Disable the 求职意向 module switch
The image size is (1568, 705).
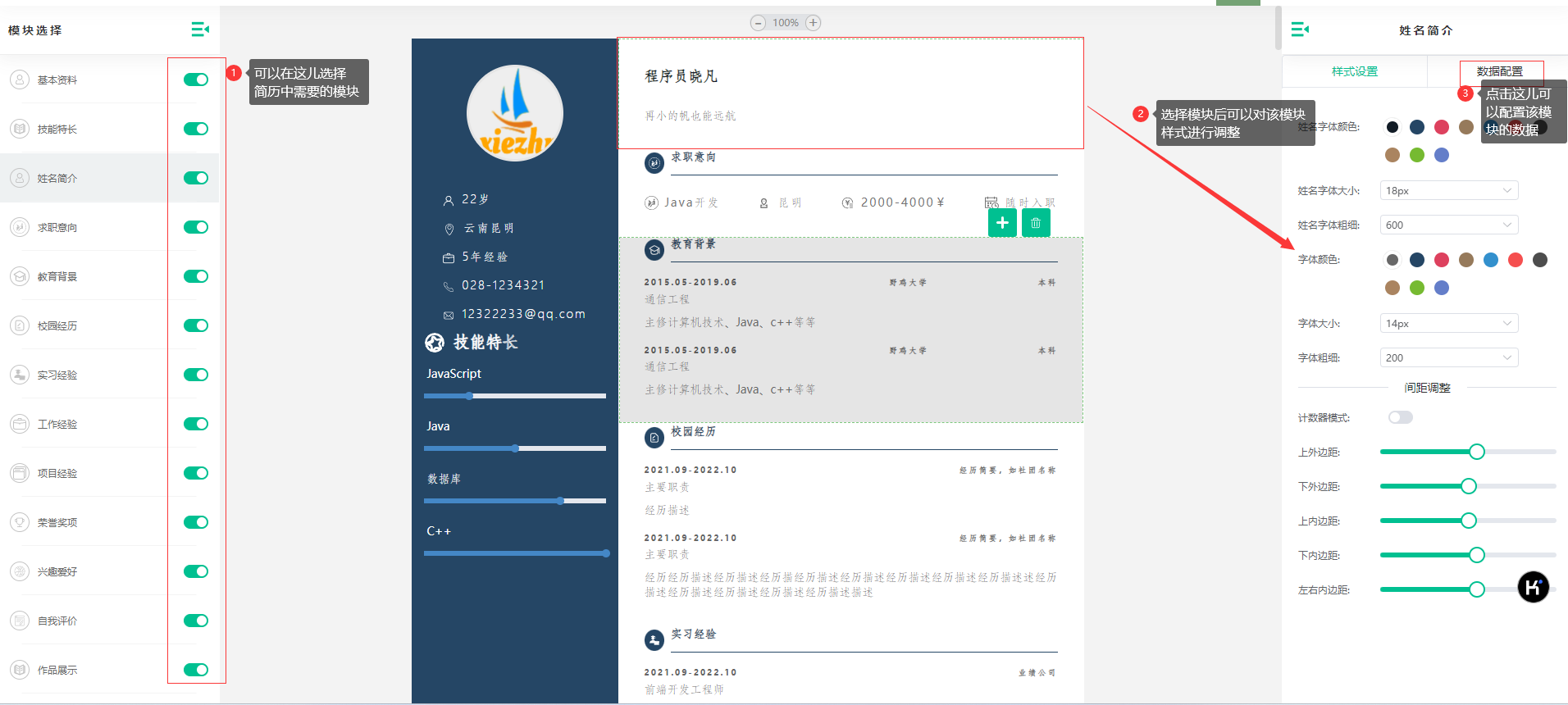pyautogui.click(x=196, y=227)
